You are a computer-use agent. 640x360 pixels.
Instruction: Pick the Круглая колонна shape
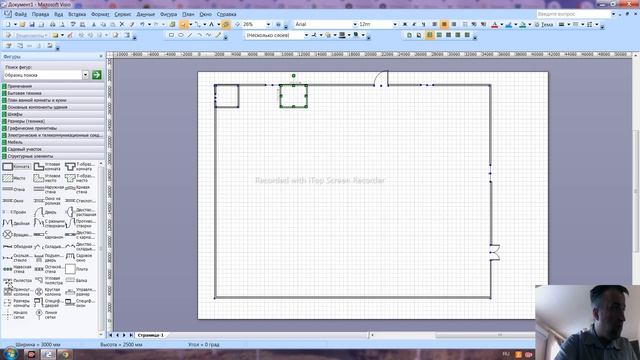point(48,291)
